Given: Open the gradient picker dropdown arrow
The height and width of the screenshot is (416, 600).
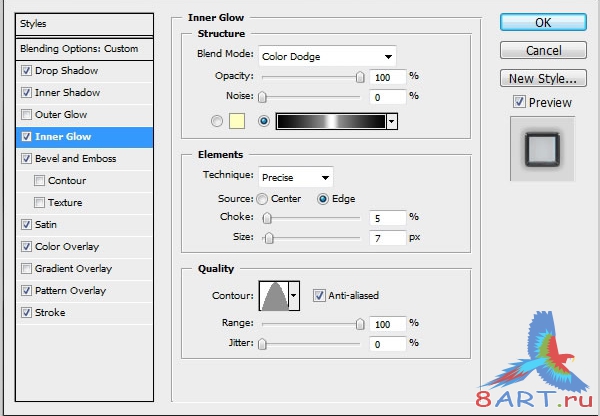Looking at the screenshot, I should [x=392, y=121].
